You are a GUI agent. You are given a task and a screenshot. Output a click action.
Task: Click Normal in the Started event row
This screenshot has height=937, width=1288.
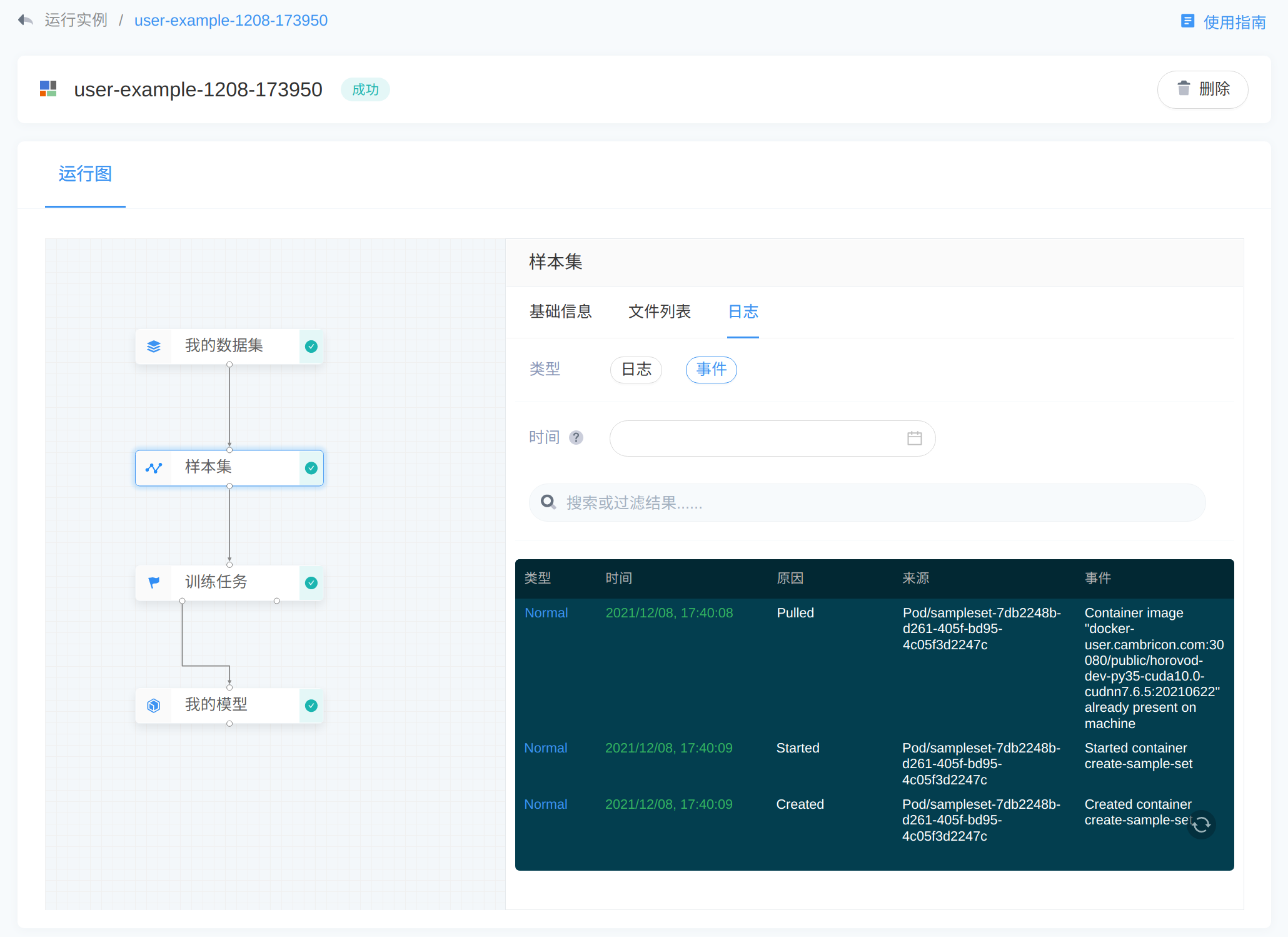tap(546, 748)
